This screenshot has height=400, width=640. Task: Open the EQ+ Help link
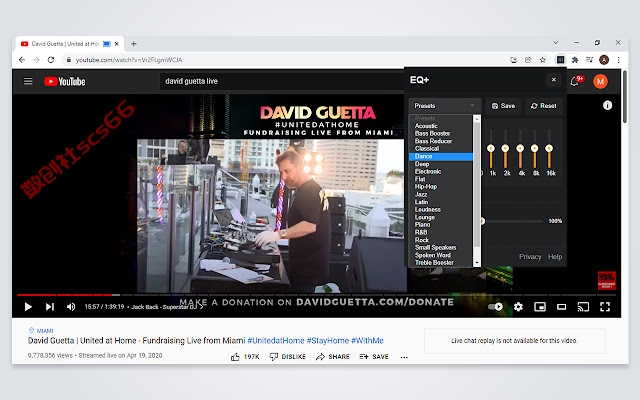(x=555, y=257)
